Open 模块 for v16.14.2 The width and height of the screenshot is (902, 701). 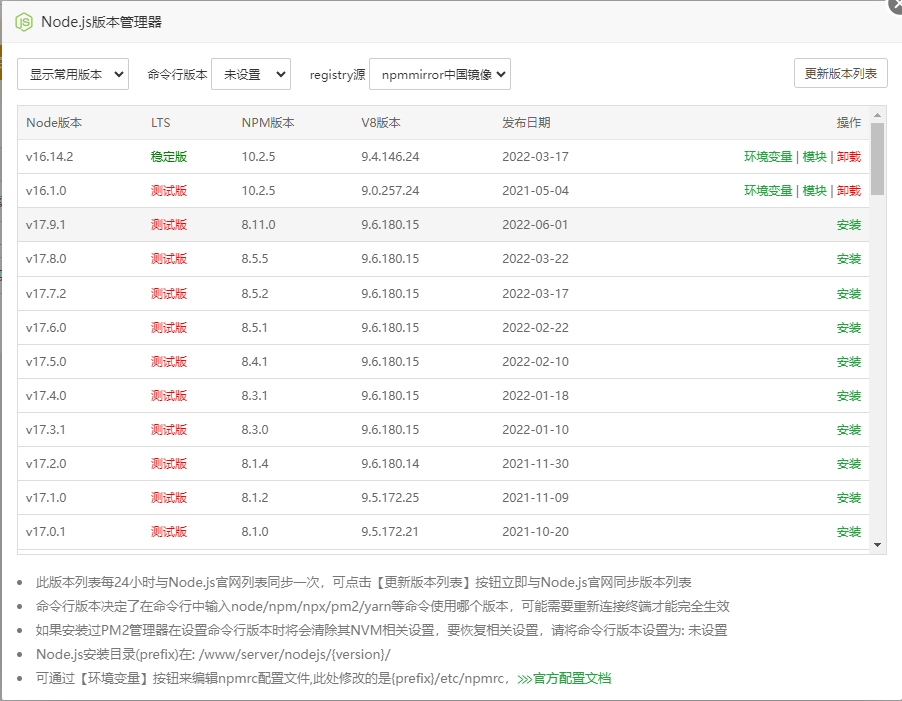pyautogui.click(x=814, y=156)
